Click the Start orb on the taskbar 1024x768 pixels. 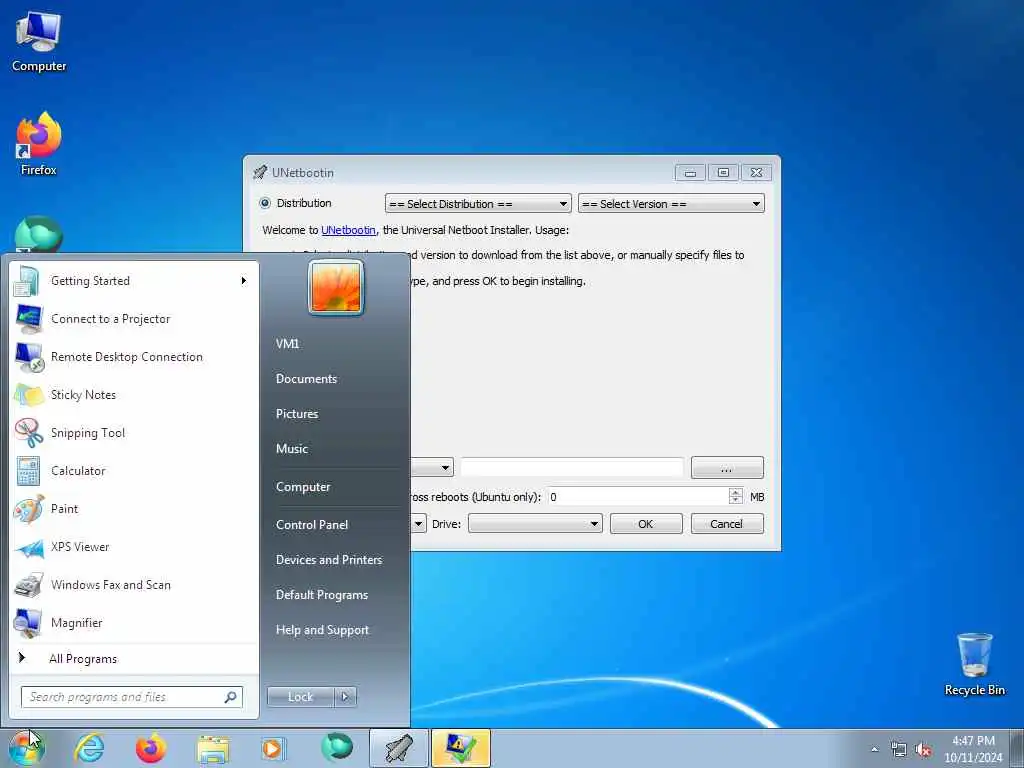(x=27, y=748)
